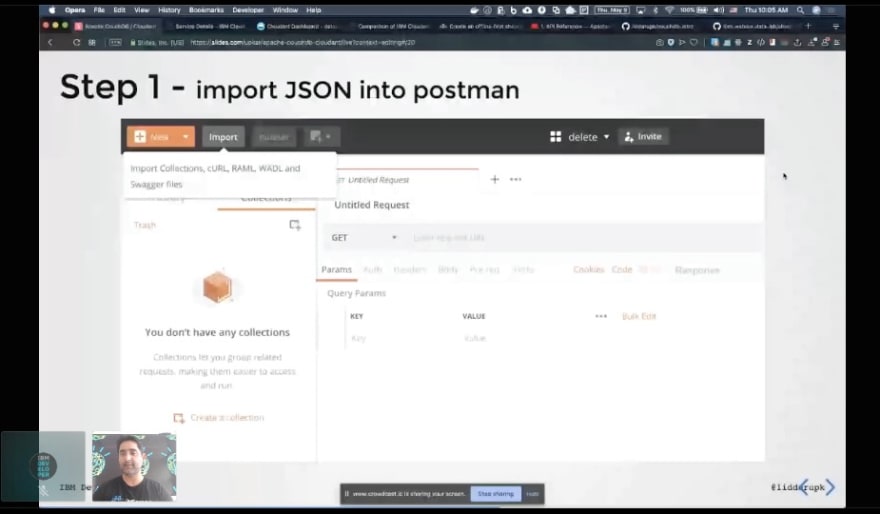Screen dimensions: 880x514
Task: Open the new window icon dropdown
Action: (x=321, y=136)
